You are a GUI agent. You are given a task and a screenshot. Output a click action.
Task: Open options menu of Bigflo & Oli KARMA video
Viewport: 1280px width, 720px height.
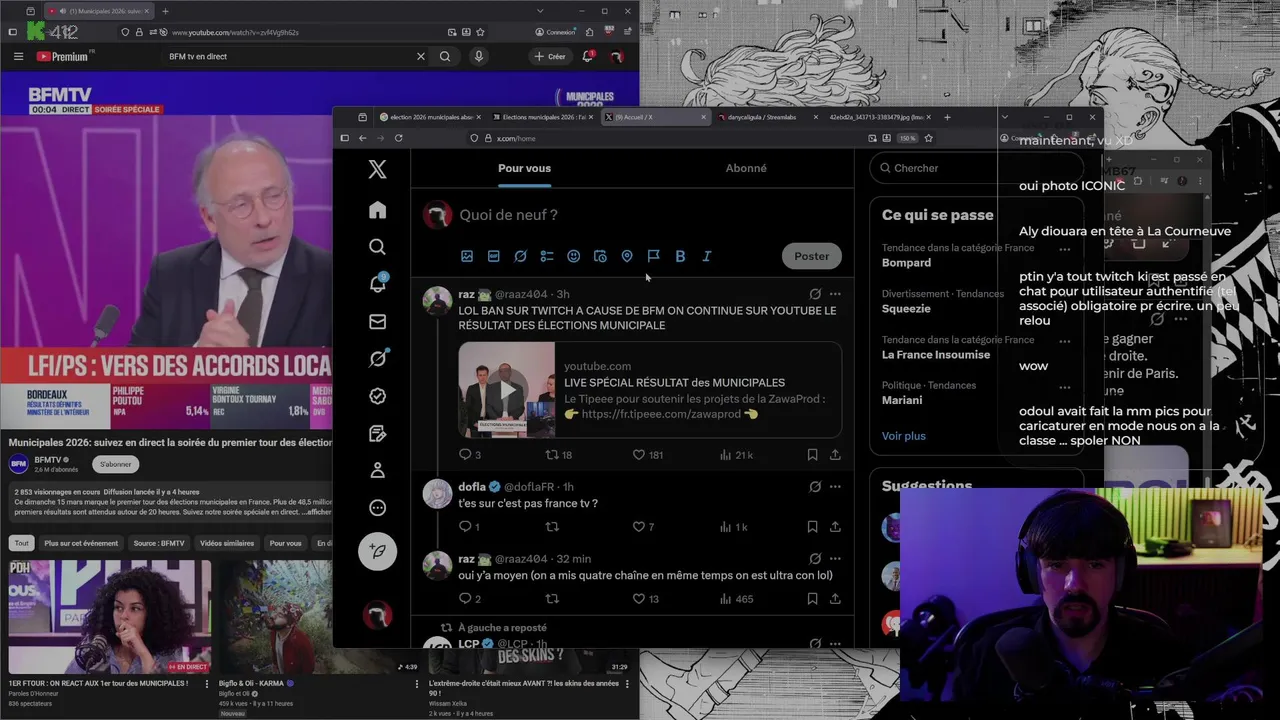(417, 685)
